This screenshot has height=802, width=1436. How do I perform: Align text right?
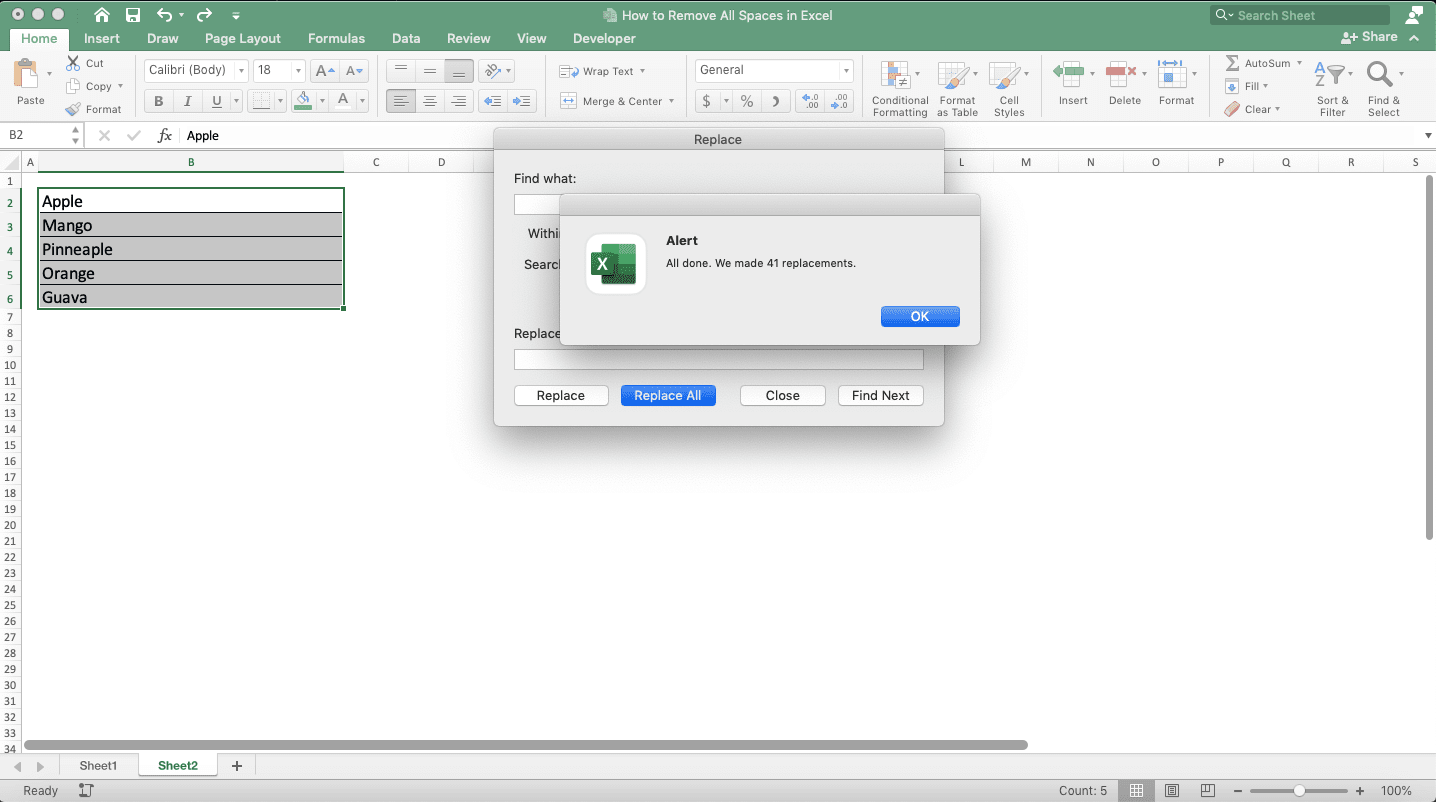459,101
